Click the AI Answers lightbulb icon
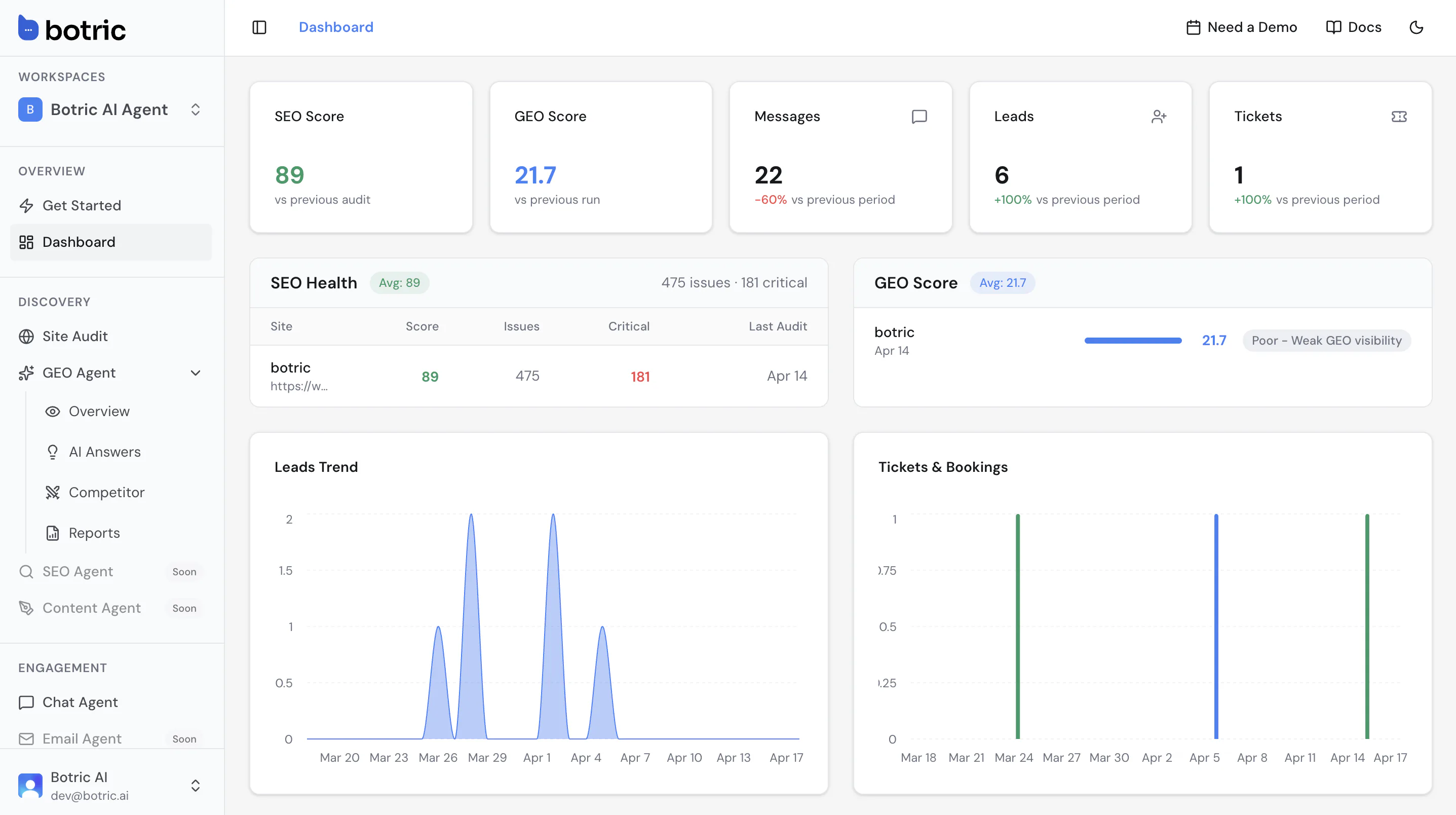 [53, 452]
